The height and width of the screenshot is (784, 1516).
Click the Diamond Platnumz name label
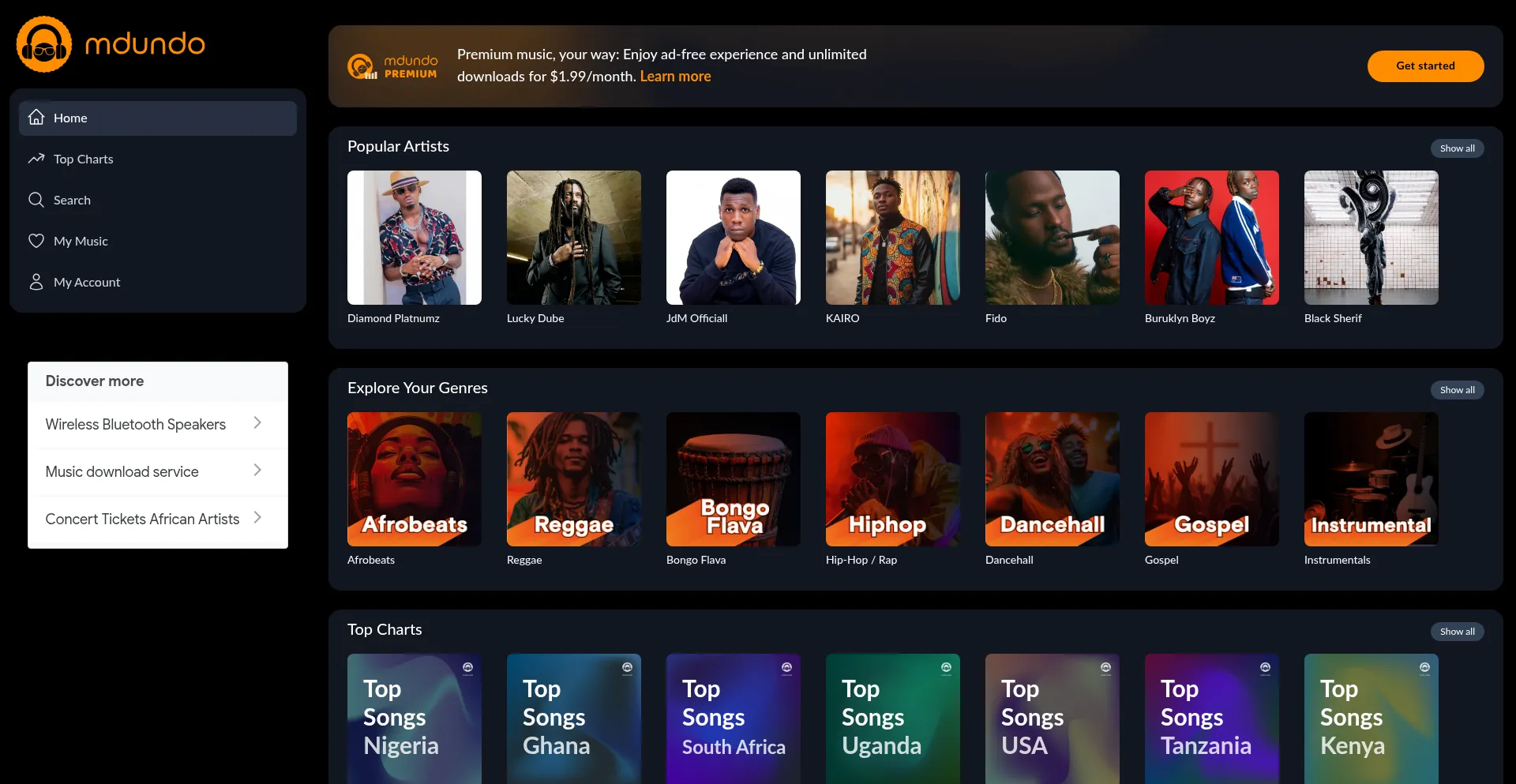point(393,318)
